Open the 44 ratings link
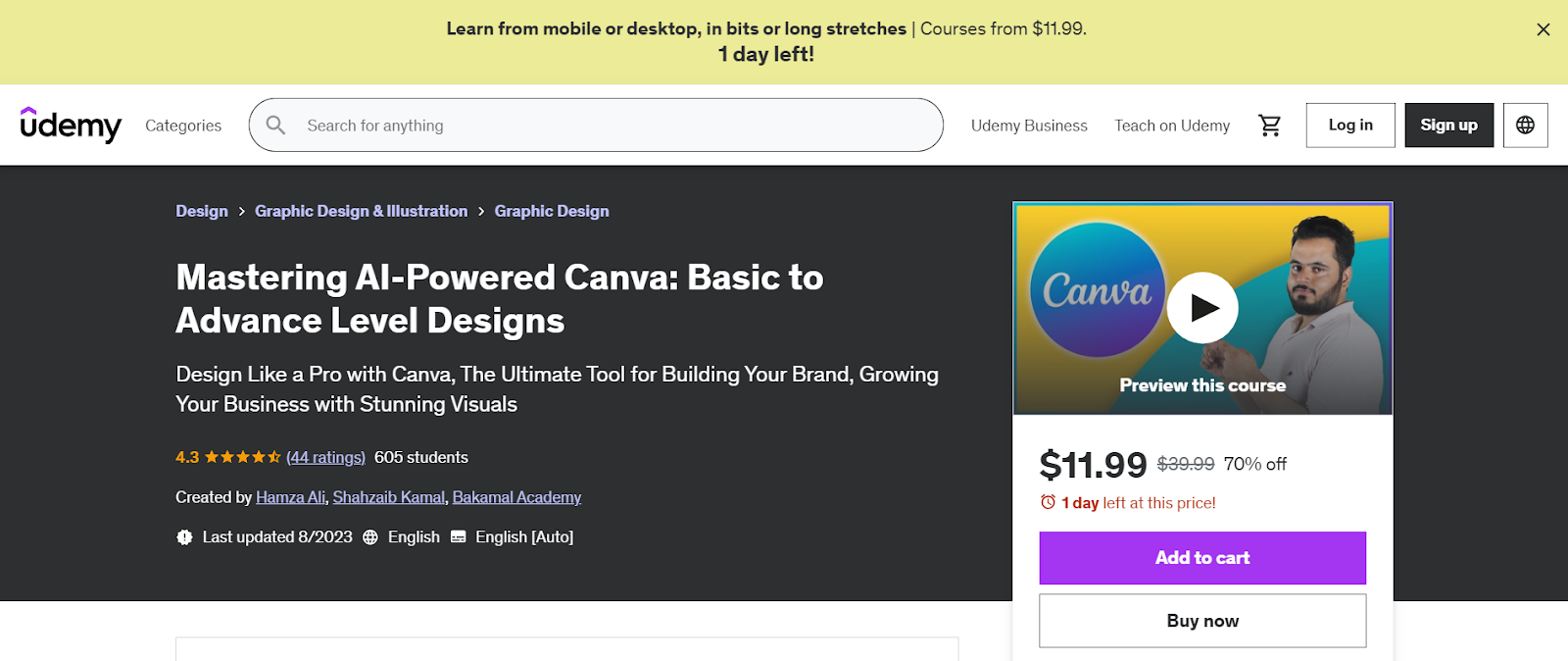Screen dimensions: 1568x661 point(325,457)
